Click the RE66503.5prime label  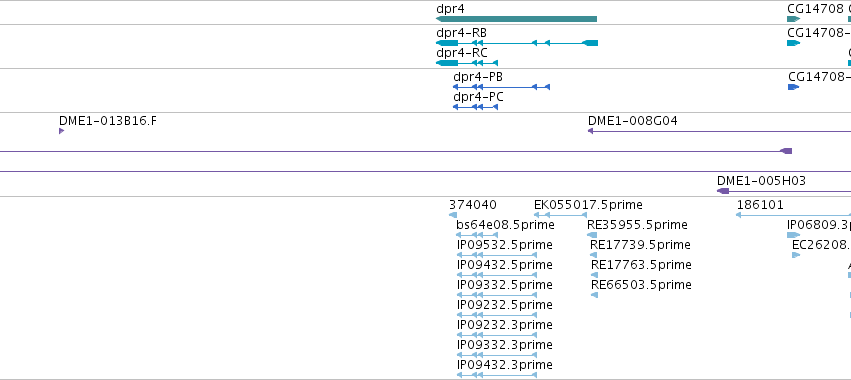(641, 285)
